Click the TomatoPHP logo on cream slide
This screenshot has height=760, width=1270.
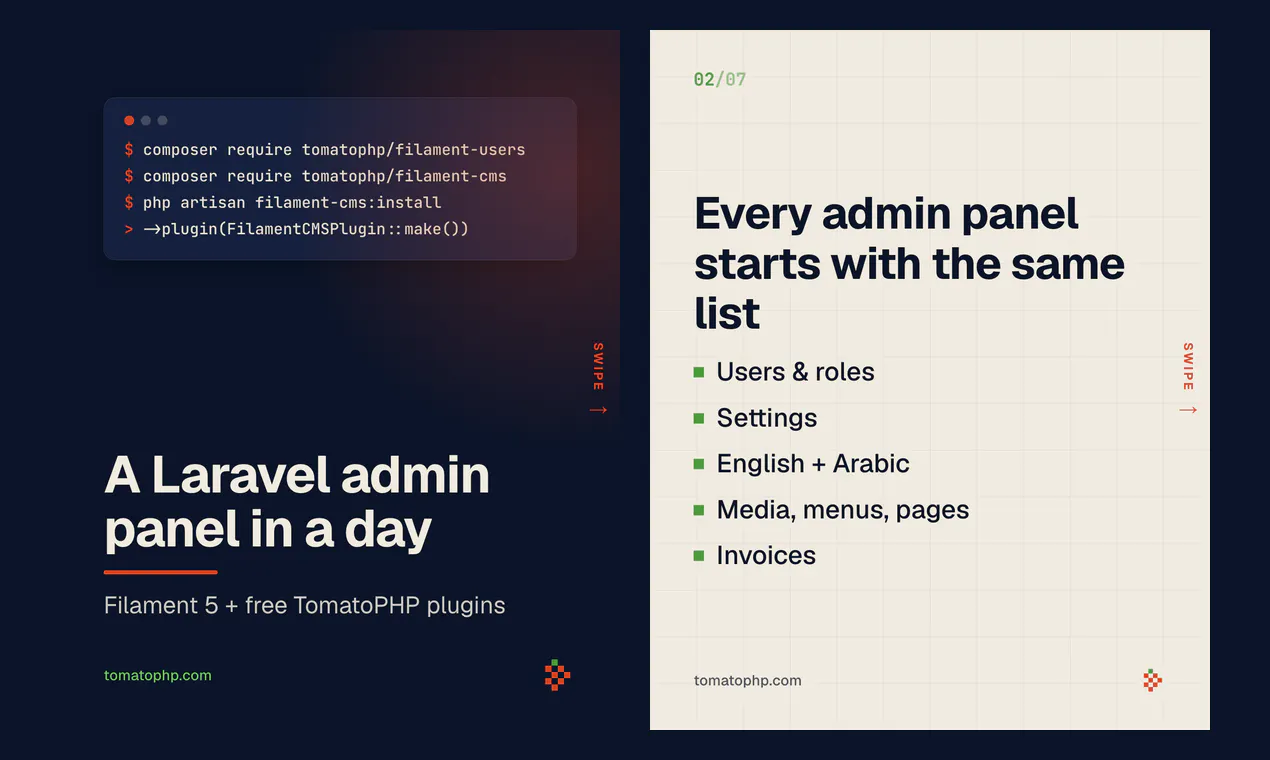(1152, 680)
